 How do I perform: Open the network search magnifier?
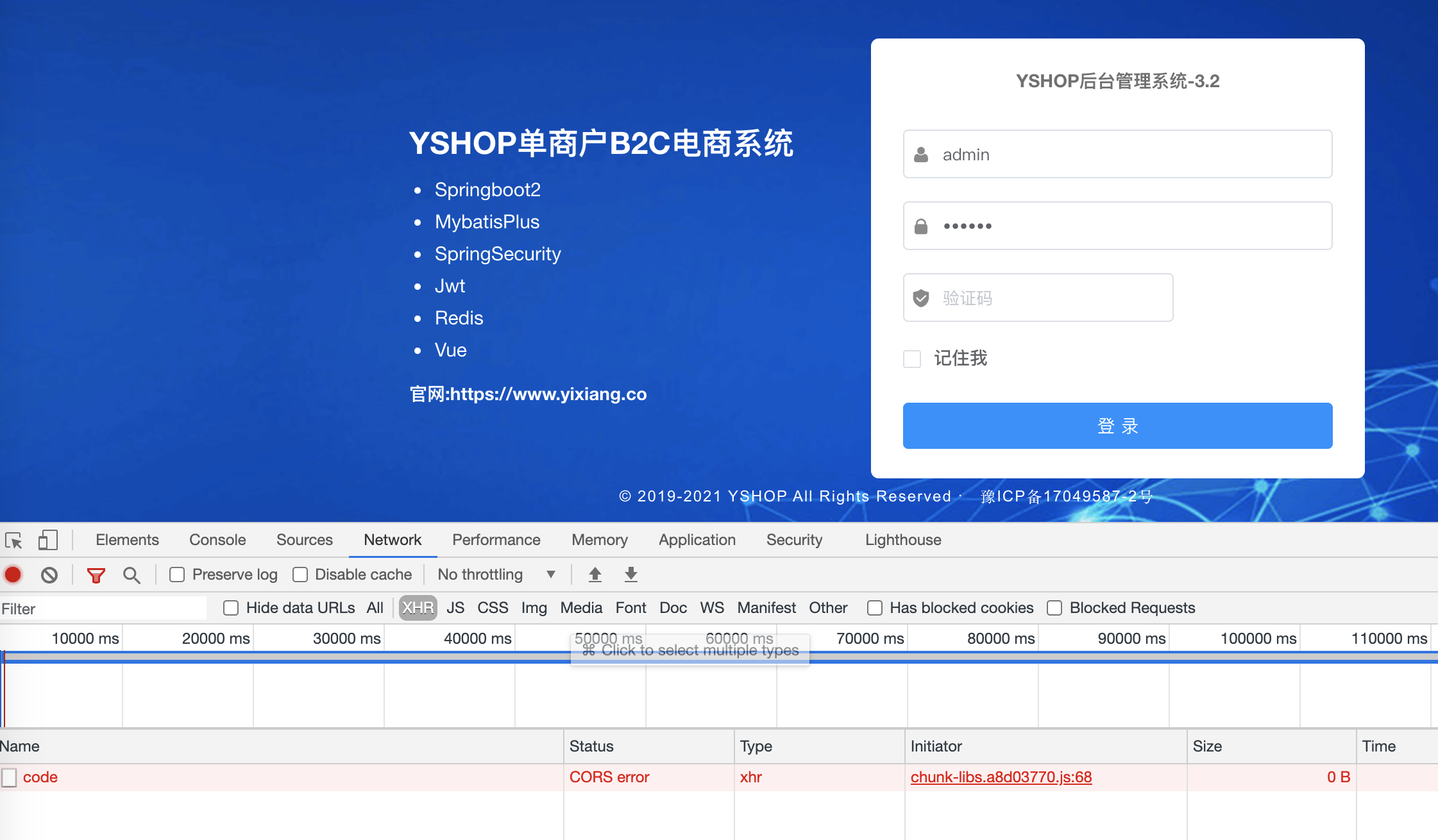[131, 575]
